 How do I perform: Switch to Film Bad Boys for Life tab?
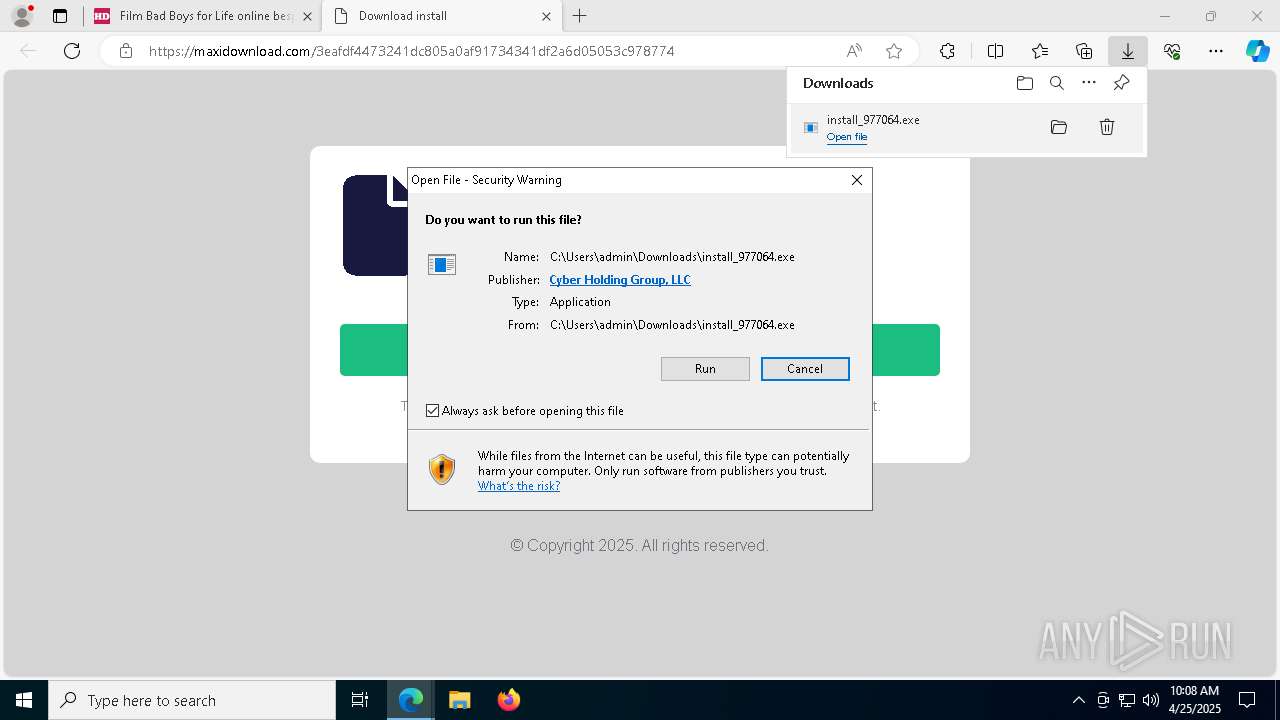pos(203,16)
